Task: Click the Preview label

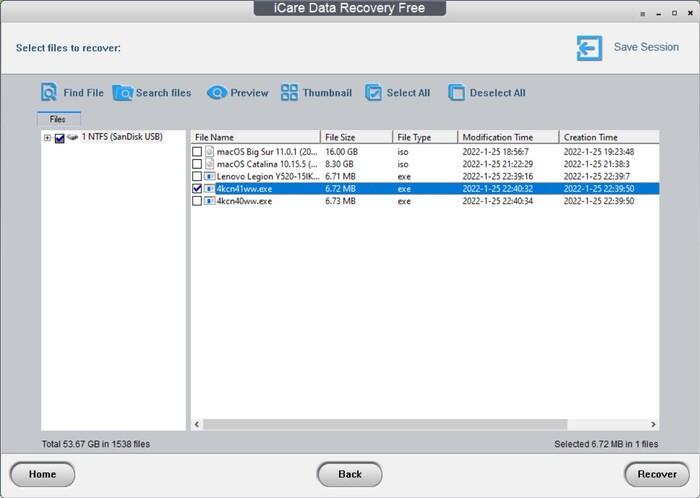Action: tap(249, 93)
